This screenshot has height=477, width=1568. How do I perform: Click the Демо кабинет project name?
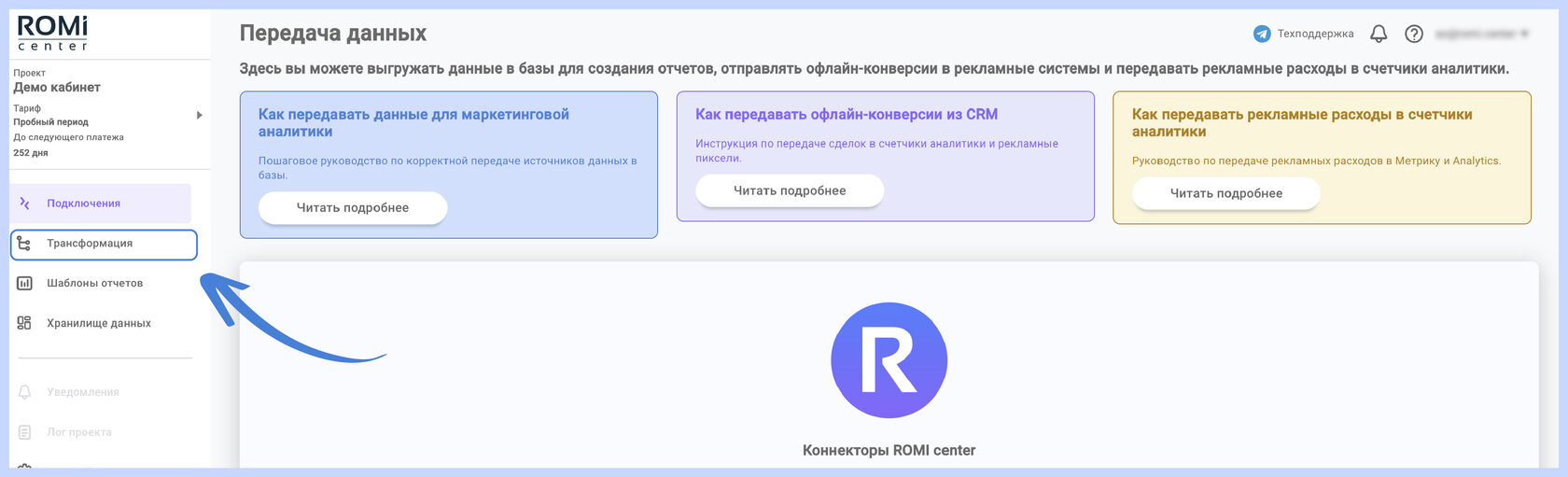point(57,88)
